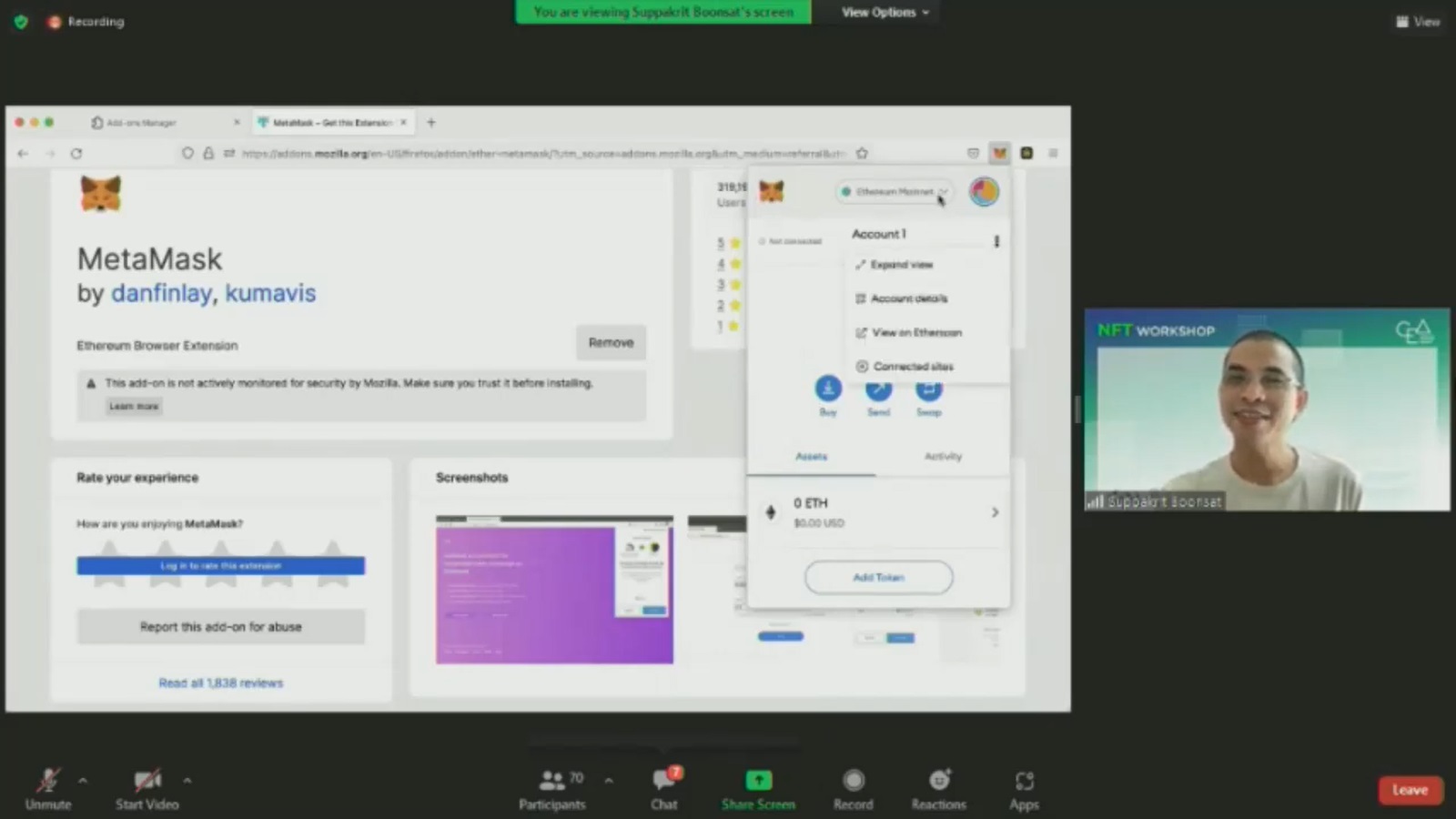1456x819 pixels.
Task: Close the MetaMask extension browser tab
Action: (403, 122)
